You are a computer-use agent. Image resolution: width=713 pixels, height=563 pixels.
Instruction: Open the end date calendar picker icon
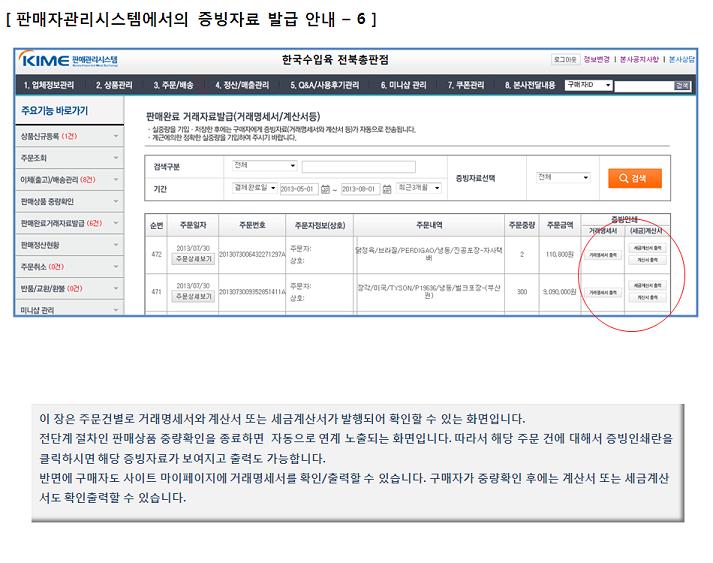(x=387, y=189)
